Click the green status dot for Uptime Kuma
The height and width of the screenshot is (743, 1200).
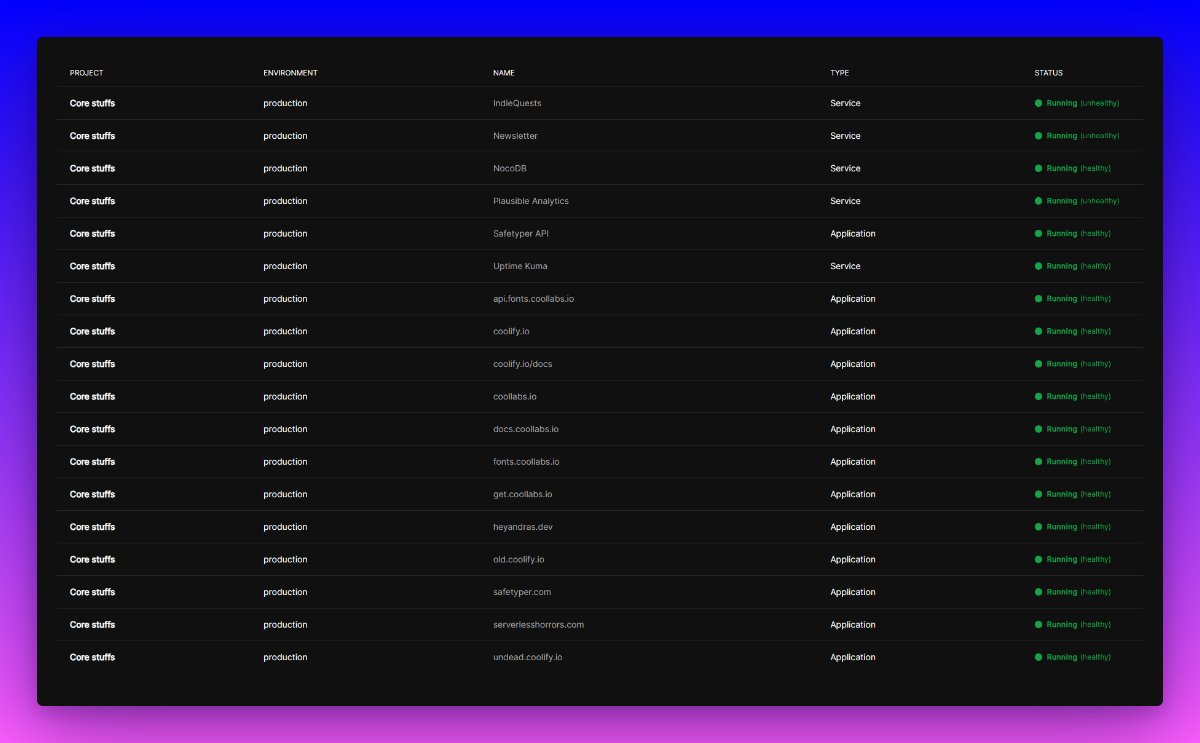pos(1038,266)
